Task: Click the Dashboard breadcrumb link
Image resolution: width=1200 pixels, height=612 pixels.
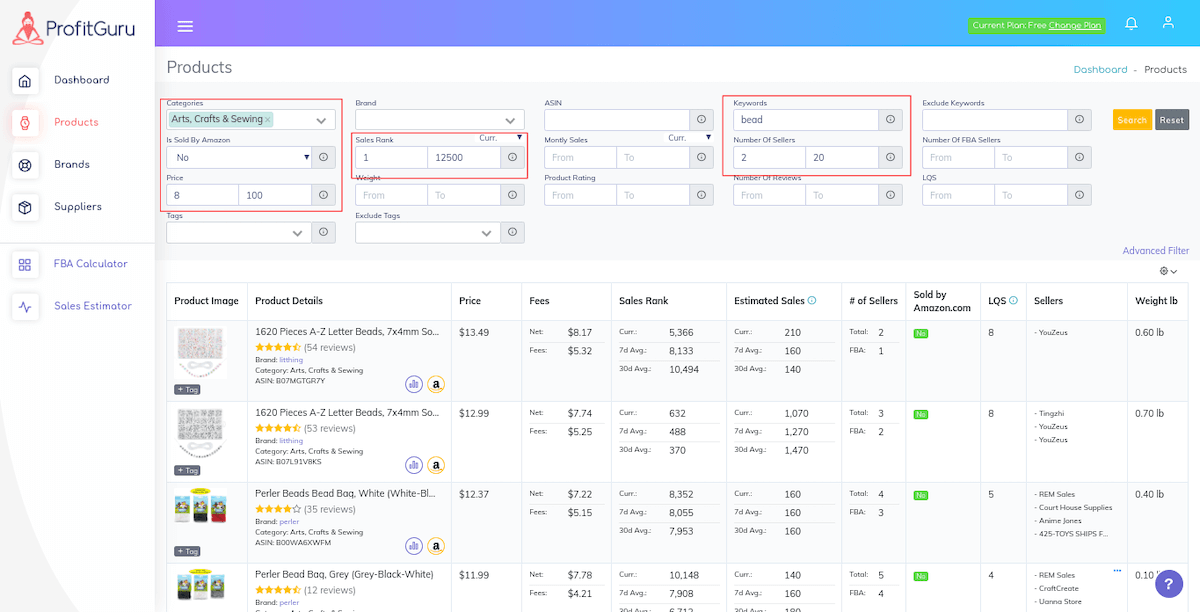Action: [x=1100, y=70]
